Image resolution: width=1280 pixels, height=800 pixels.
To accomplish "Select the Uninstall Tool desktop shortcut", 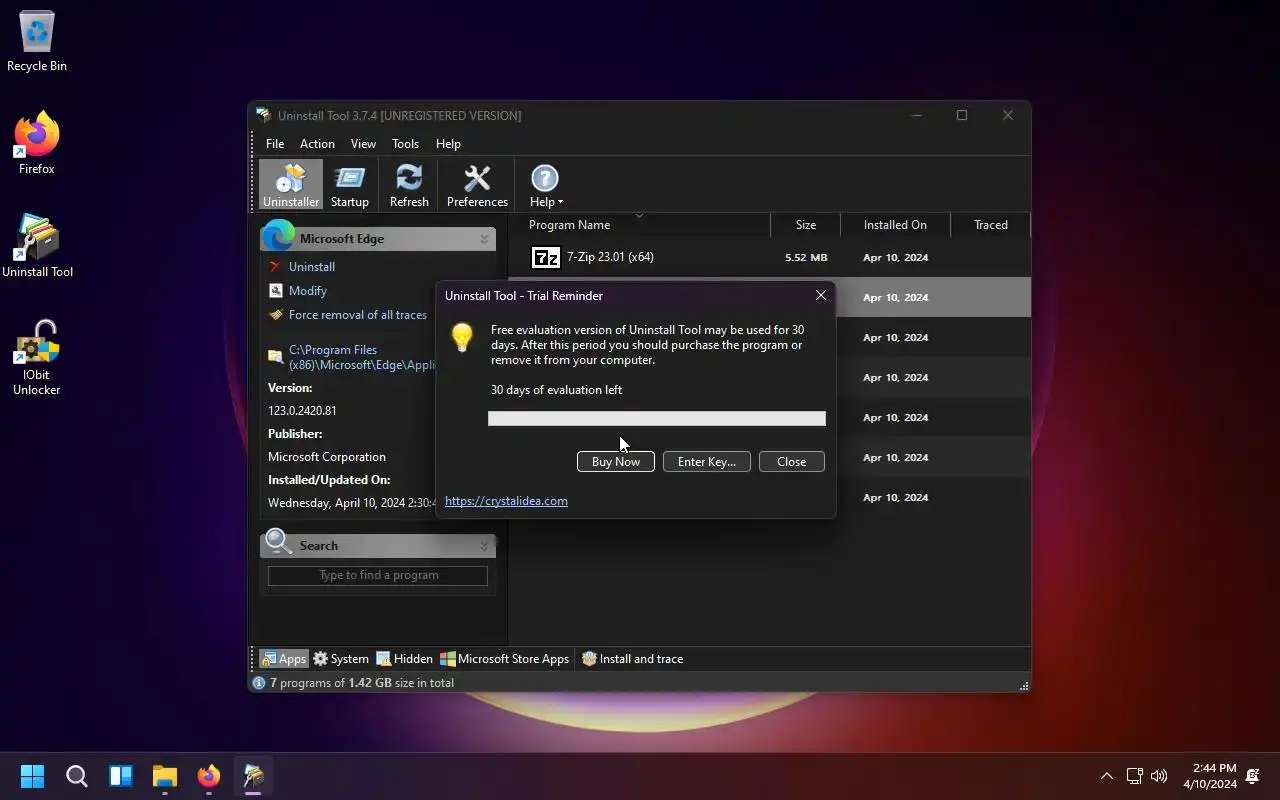I will [37, 246].
